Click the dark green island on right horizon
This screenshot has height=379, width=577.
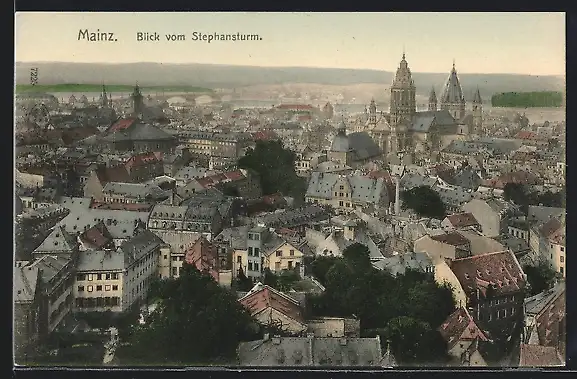pyautogui.click(x=527, y=99)
